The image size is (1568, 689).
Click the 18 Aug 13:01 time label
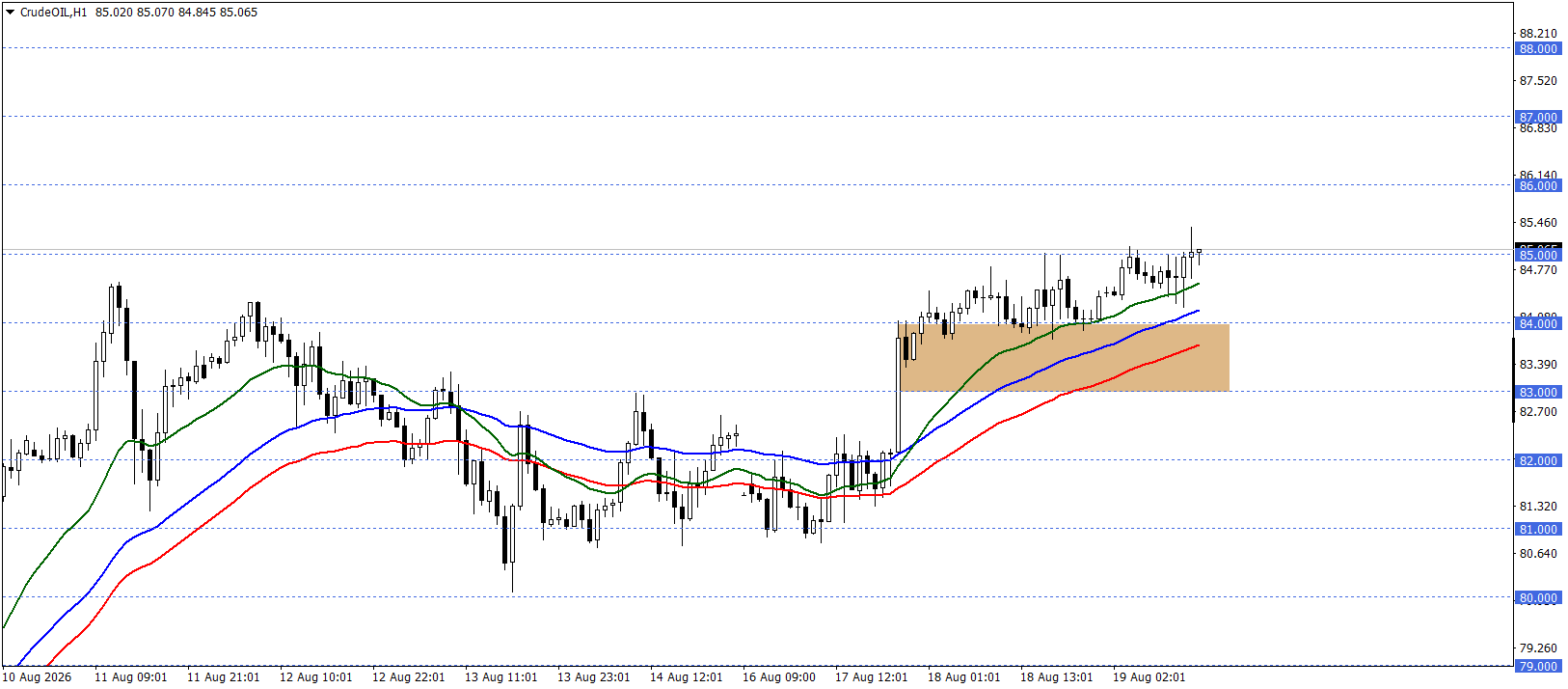coord(1056,677)
